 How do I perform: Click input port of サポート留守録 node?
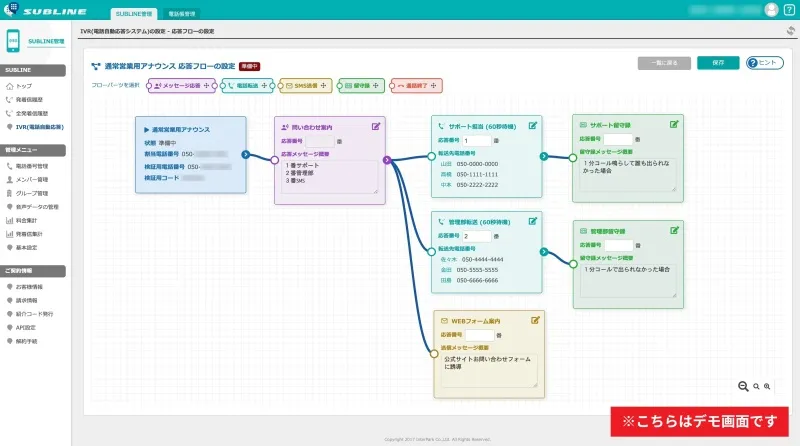tap(573, 158)
